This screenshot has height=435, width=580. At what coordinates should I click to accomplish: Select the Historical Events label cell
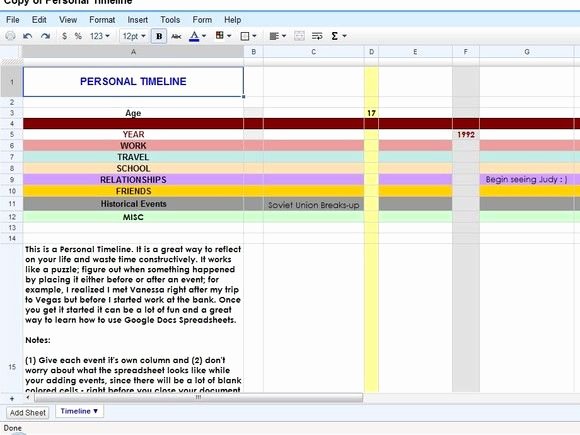[133, 204]
